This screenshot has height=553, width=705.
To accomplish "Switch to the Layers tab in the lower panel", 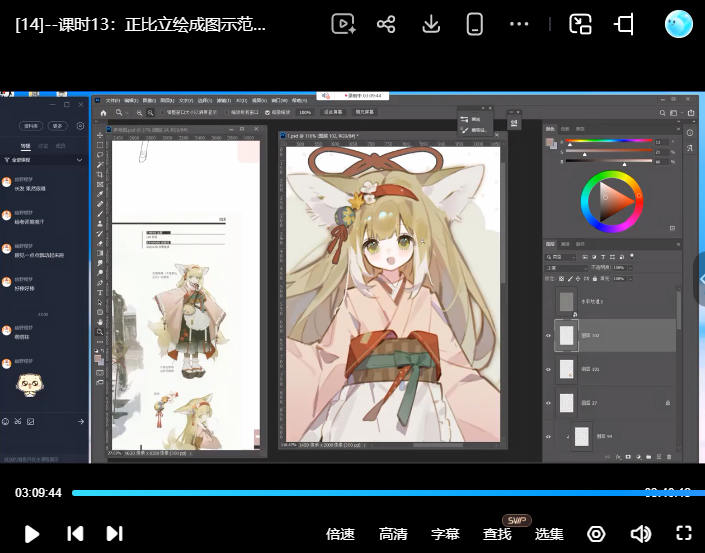I will coord(550,244).
